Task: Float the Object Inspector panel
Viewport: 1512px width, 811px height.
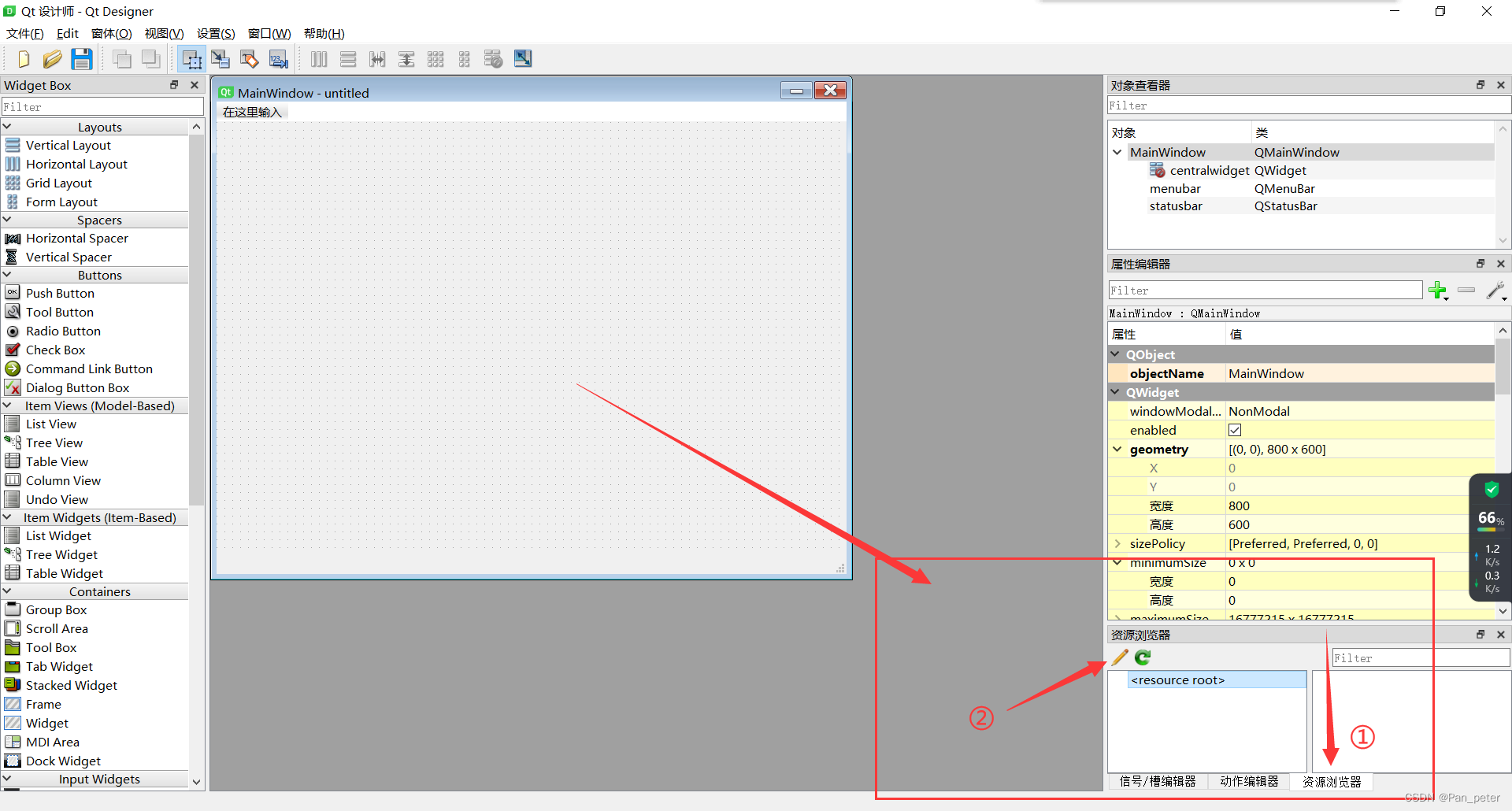Action: 1480,85
